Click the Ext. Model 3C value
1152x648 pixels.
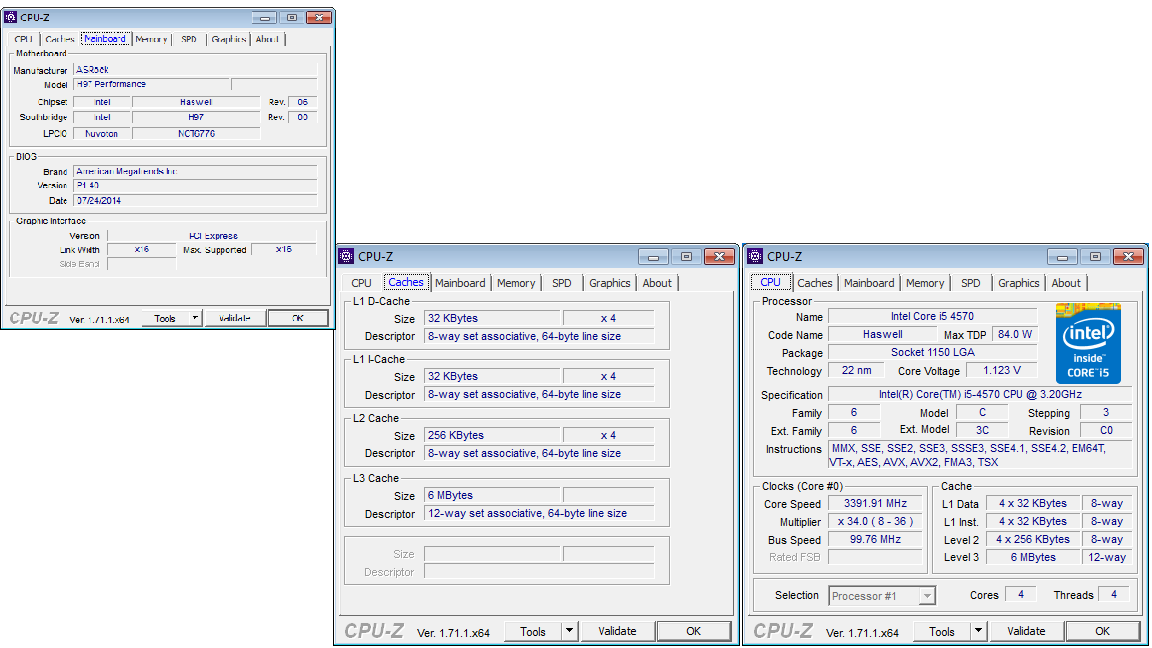[x=982, y=431]
